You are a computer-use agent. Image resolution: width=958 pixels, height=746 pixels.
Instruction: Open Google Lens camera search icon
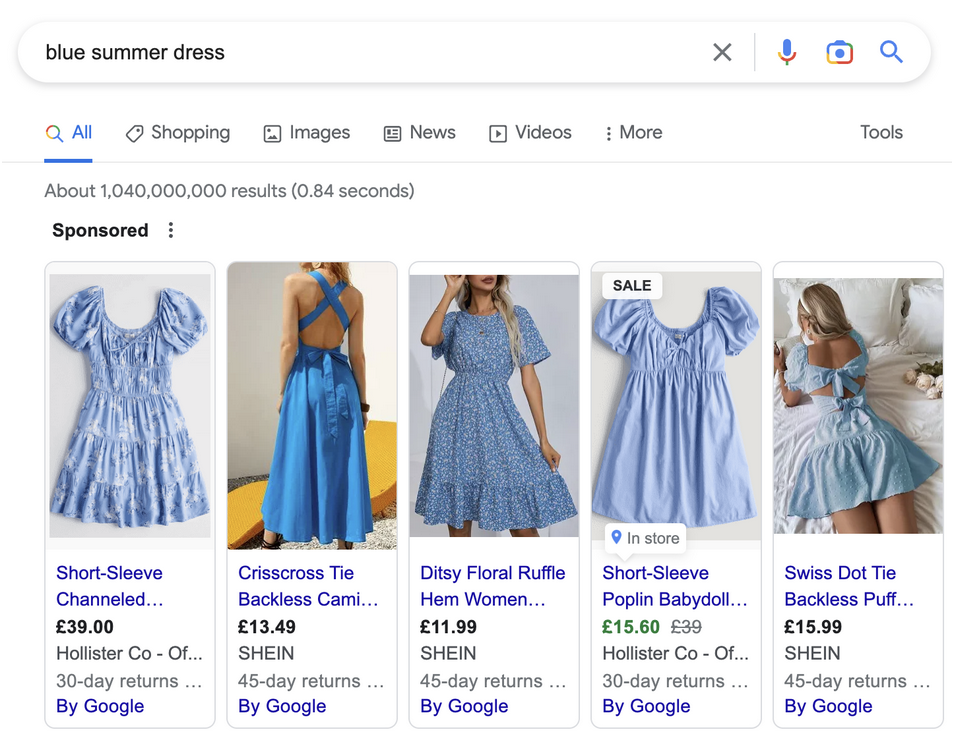(839, 53)
